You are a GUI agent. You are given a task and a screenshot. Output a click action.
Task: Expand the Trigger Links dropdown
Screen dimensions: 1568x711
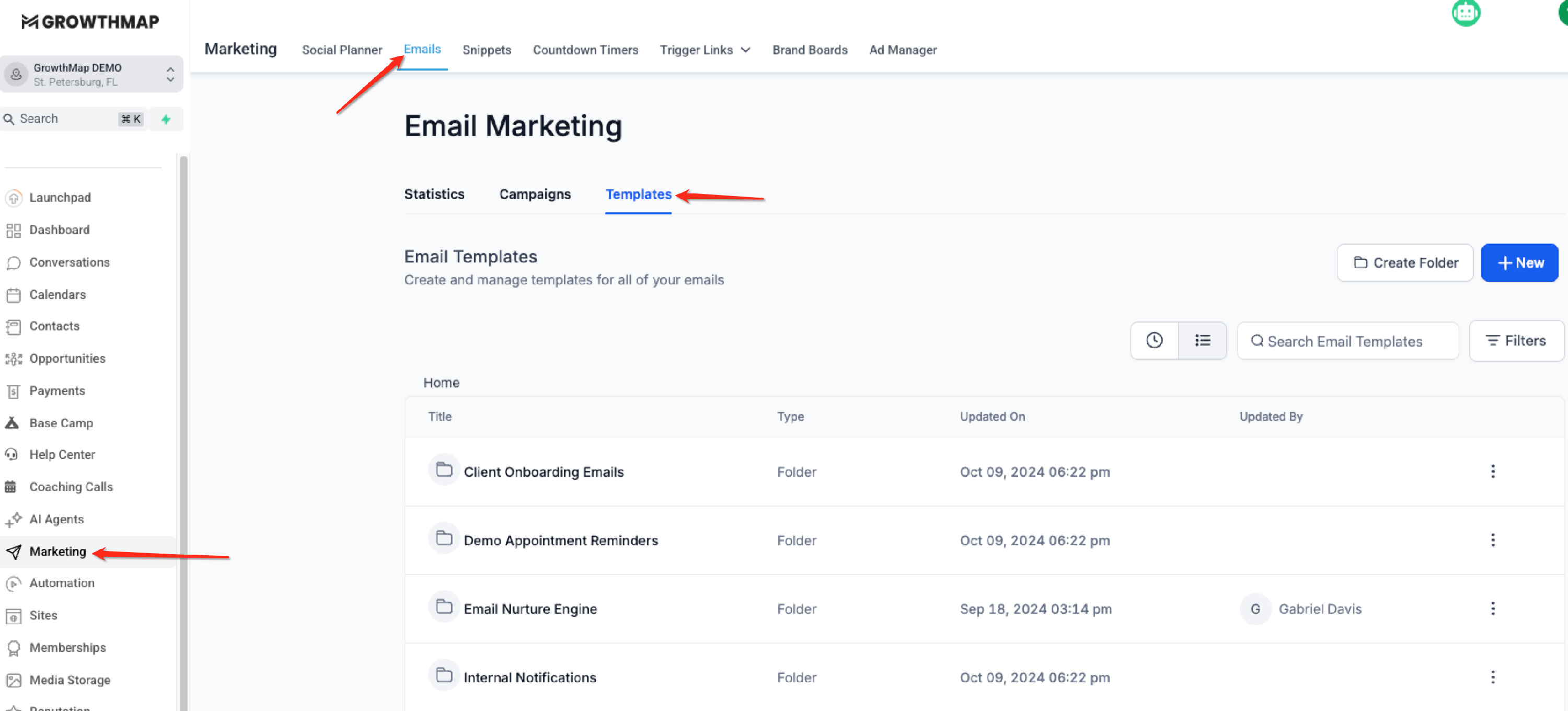click(705, 50)
